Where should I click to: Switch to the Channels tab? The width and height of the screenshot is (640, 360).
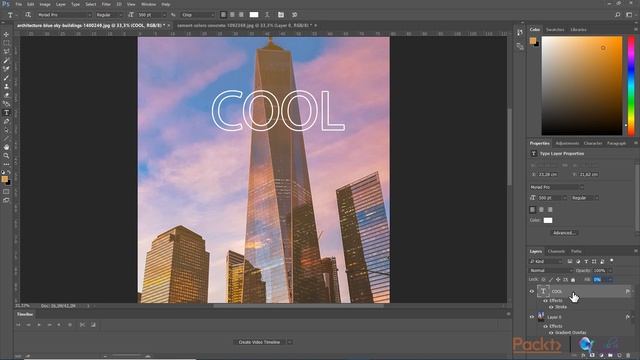(x=556, y=251)
